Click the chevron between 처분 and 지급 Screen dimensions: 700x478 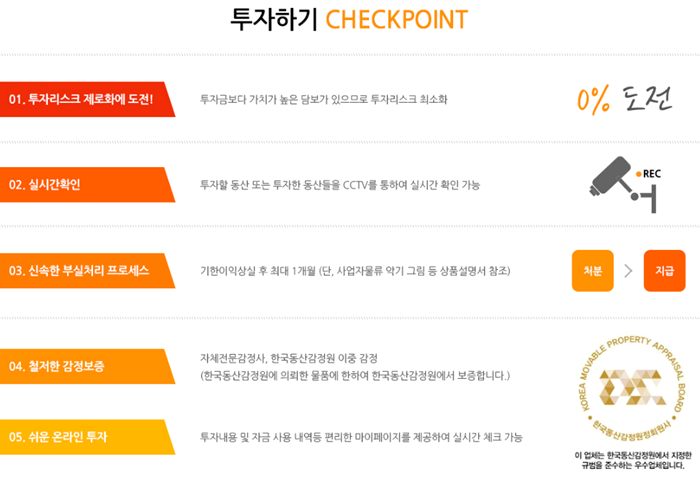click(x=628, y=270)
